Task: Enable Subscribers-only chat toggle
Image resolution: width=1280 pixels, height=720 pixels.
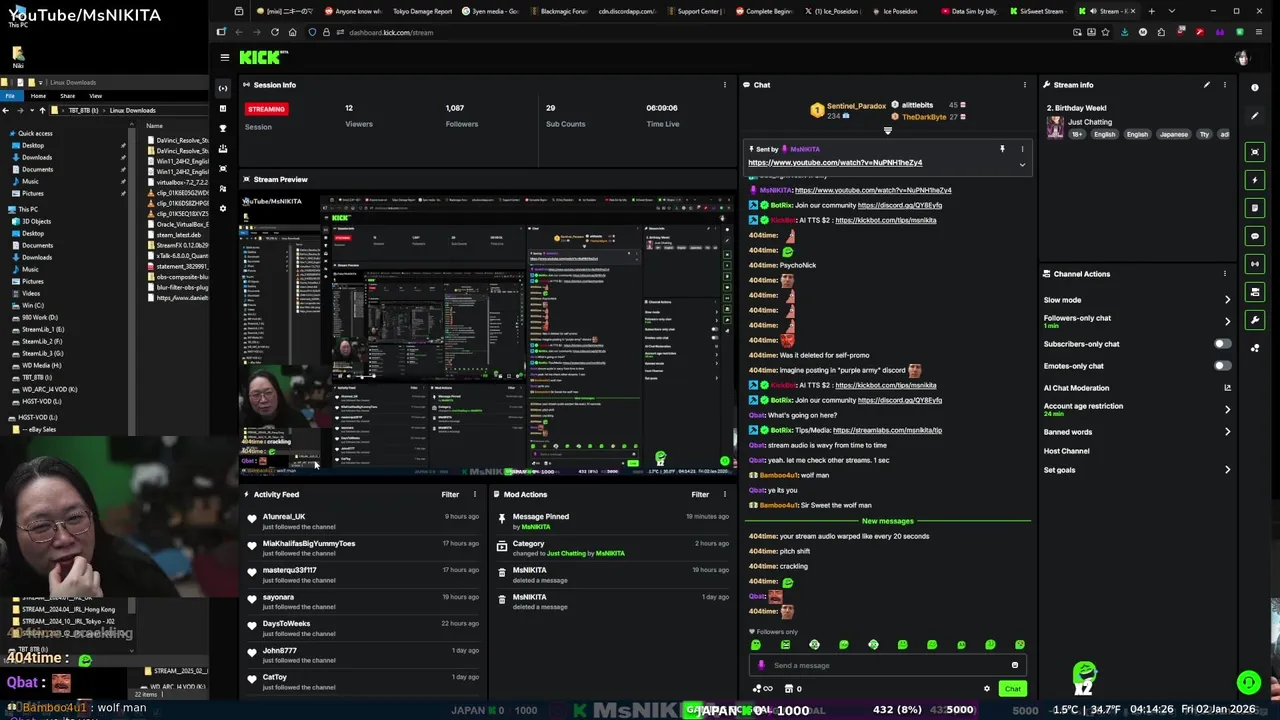Action: pyautogui.click(x=1222, y=344)
